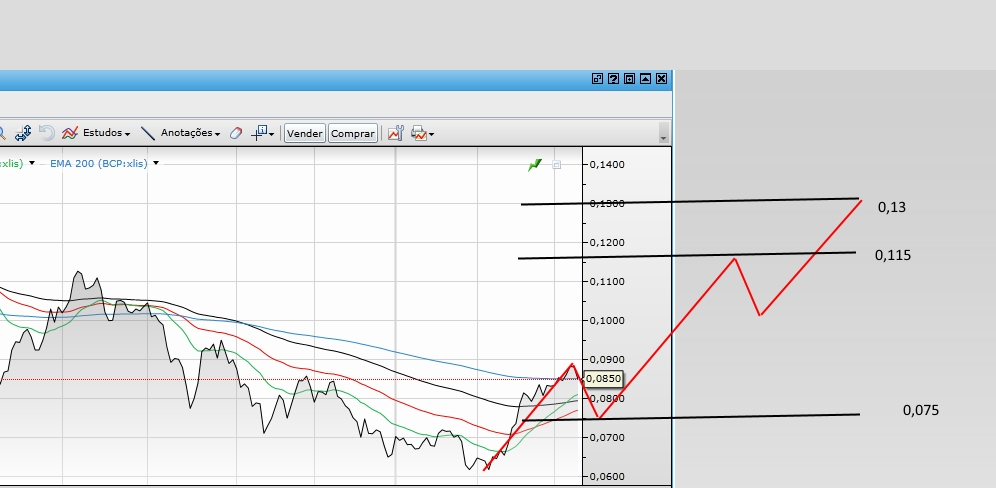
Task: Click the restore panel square icon
Action: (629, 79)
